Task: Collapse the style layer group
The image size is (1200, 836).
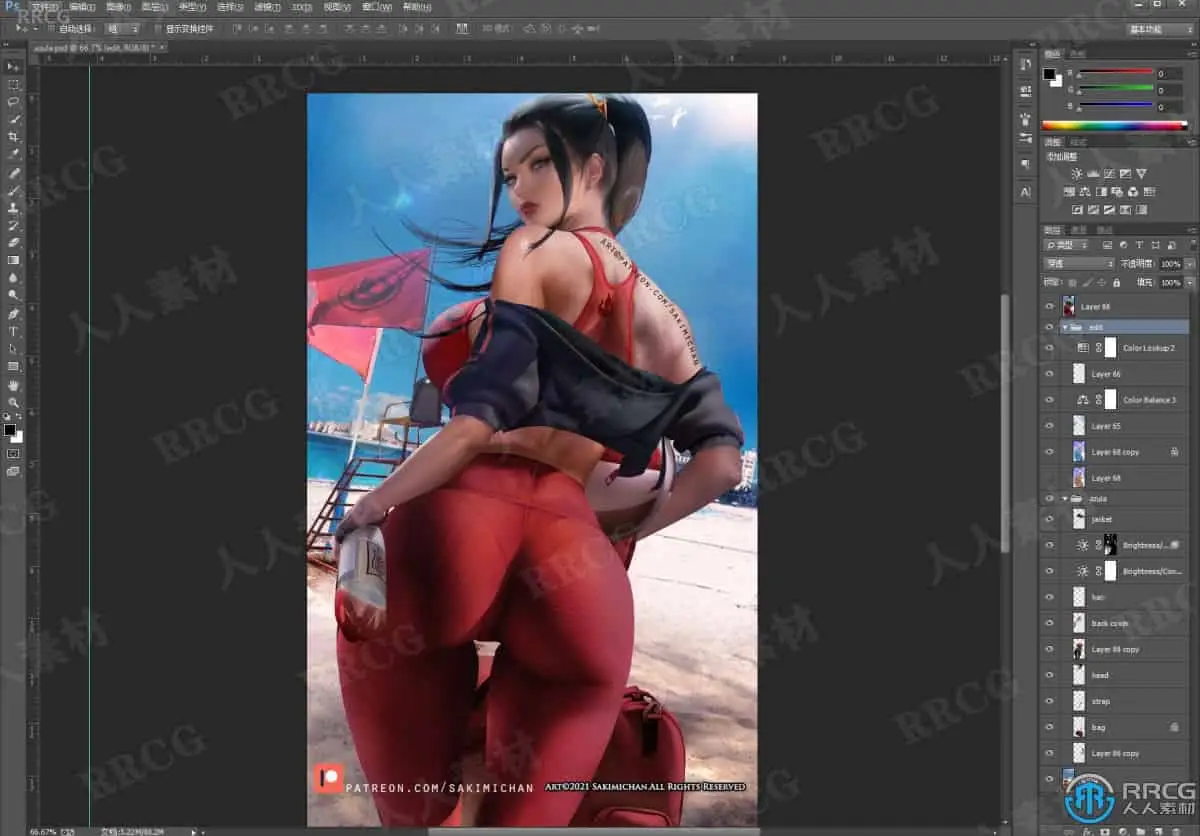Action: (x=1065, y=498)
